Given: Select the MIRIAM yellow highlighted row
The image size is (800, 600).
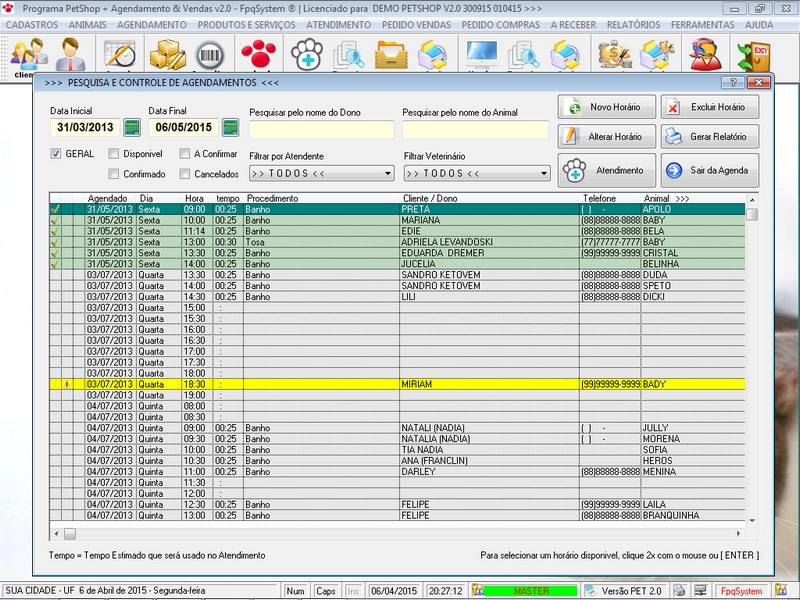Looking at the screenshot, I should coord(397,384).
